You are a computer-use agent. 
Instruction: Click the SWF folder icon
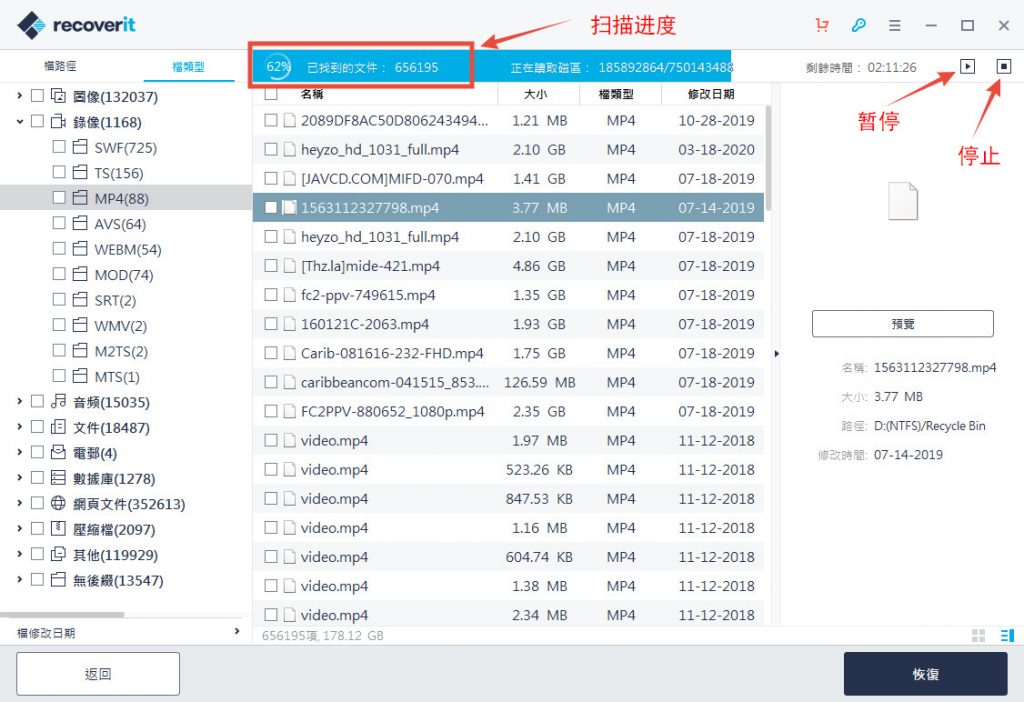(x=80, y=146)
